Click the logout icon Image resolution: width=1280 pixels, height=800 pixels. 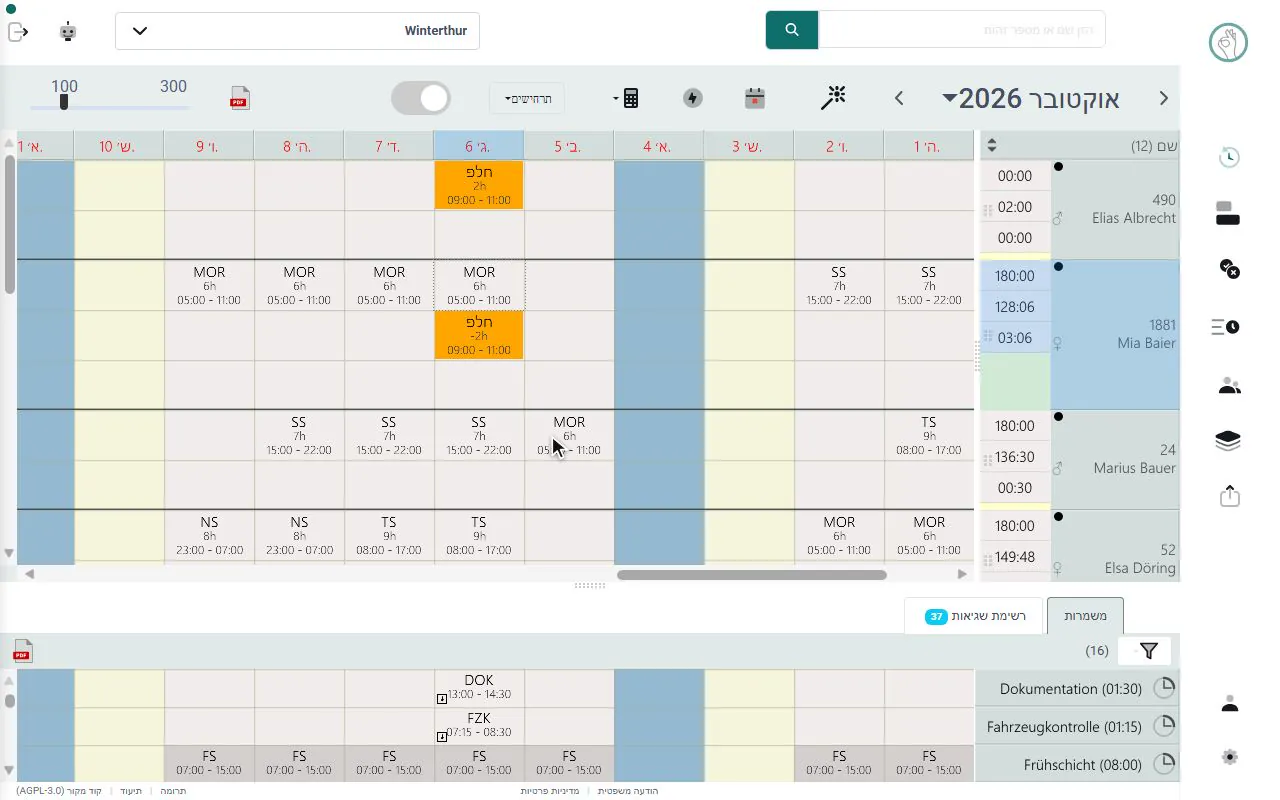pyautogui.click(x=18, y=32)
